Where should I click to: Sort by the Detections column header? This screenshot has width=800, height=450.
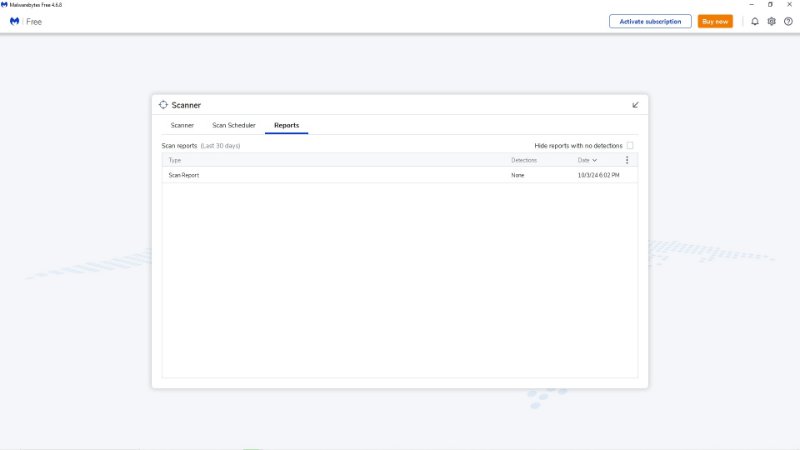tap(524, 160)
